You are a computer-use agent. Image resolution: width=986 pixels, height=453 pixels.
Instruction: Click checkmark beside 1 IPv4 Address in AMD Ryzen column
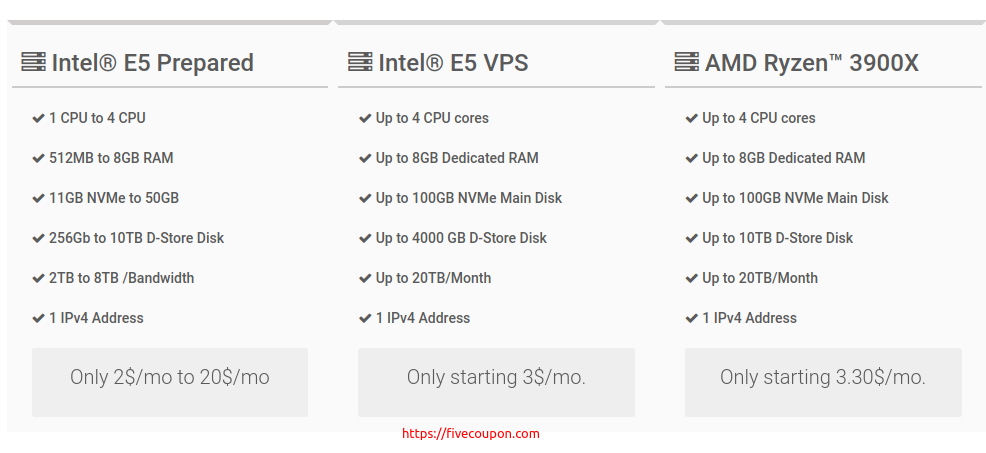click(692, 318)
